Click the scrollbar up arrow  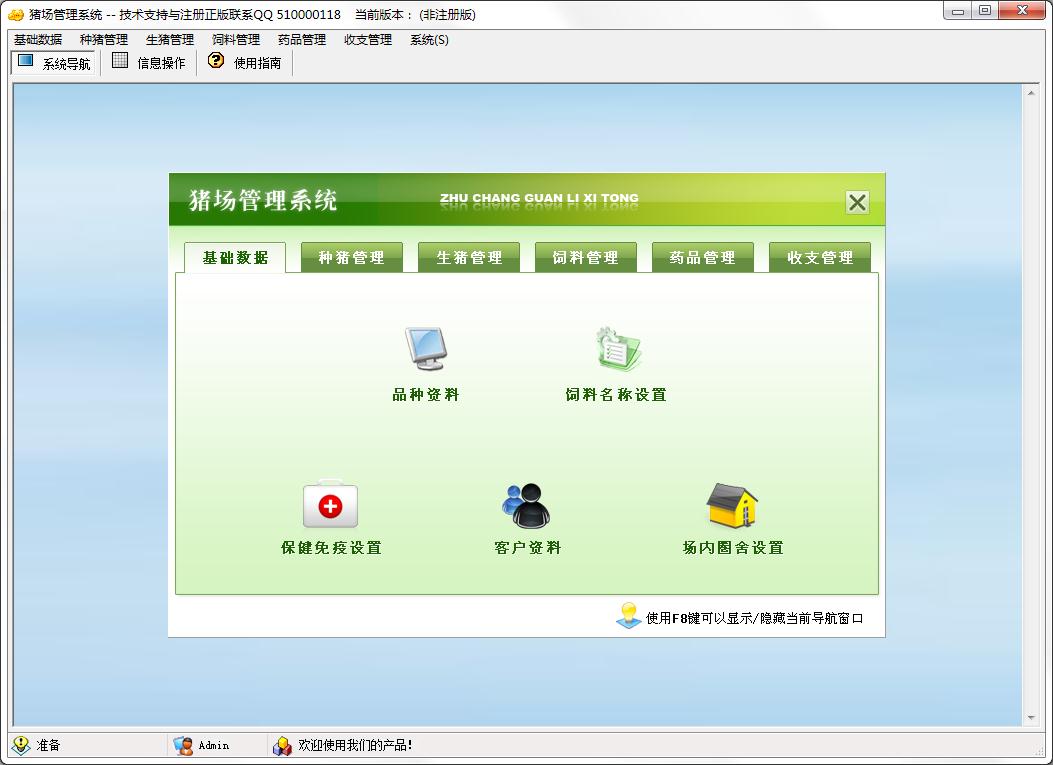tap(1031, 93)
